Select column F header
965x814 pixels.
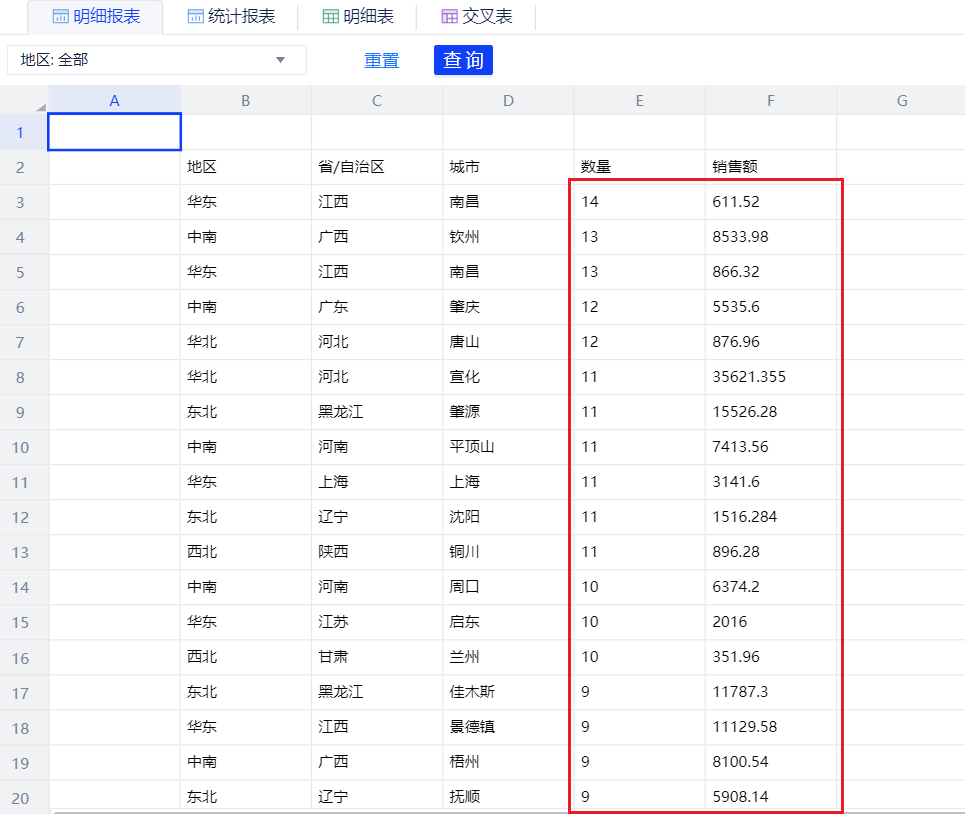point(770,100)
